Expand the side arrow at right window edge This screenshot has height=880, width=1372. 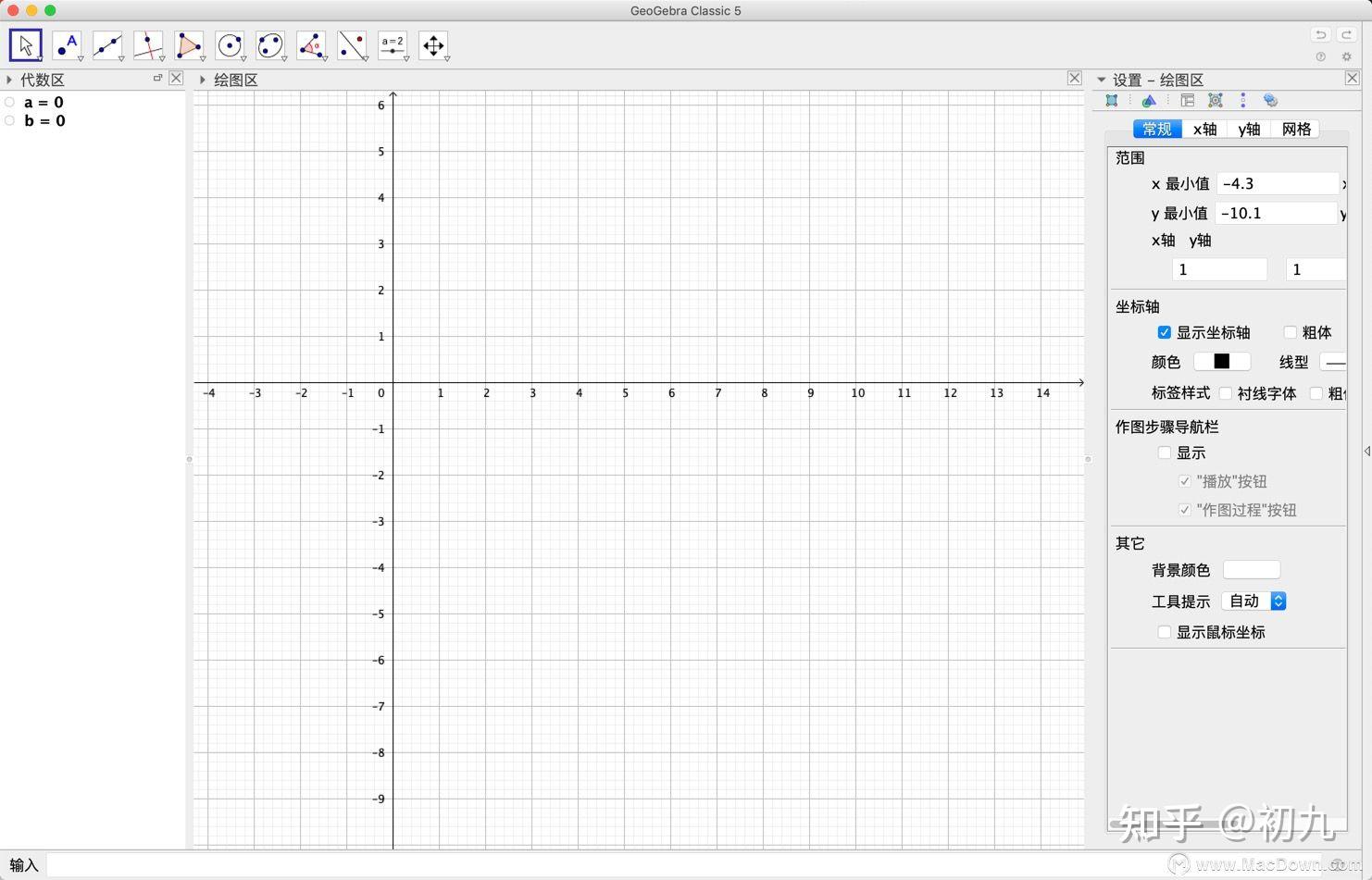(1367, 451)
